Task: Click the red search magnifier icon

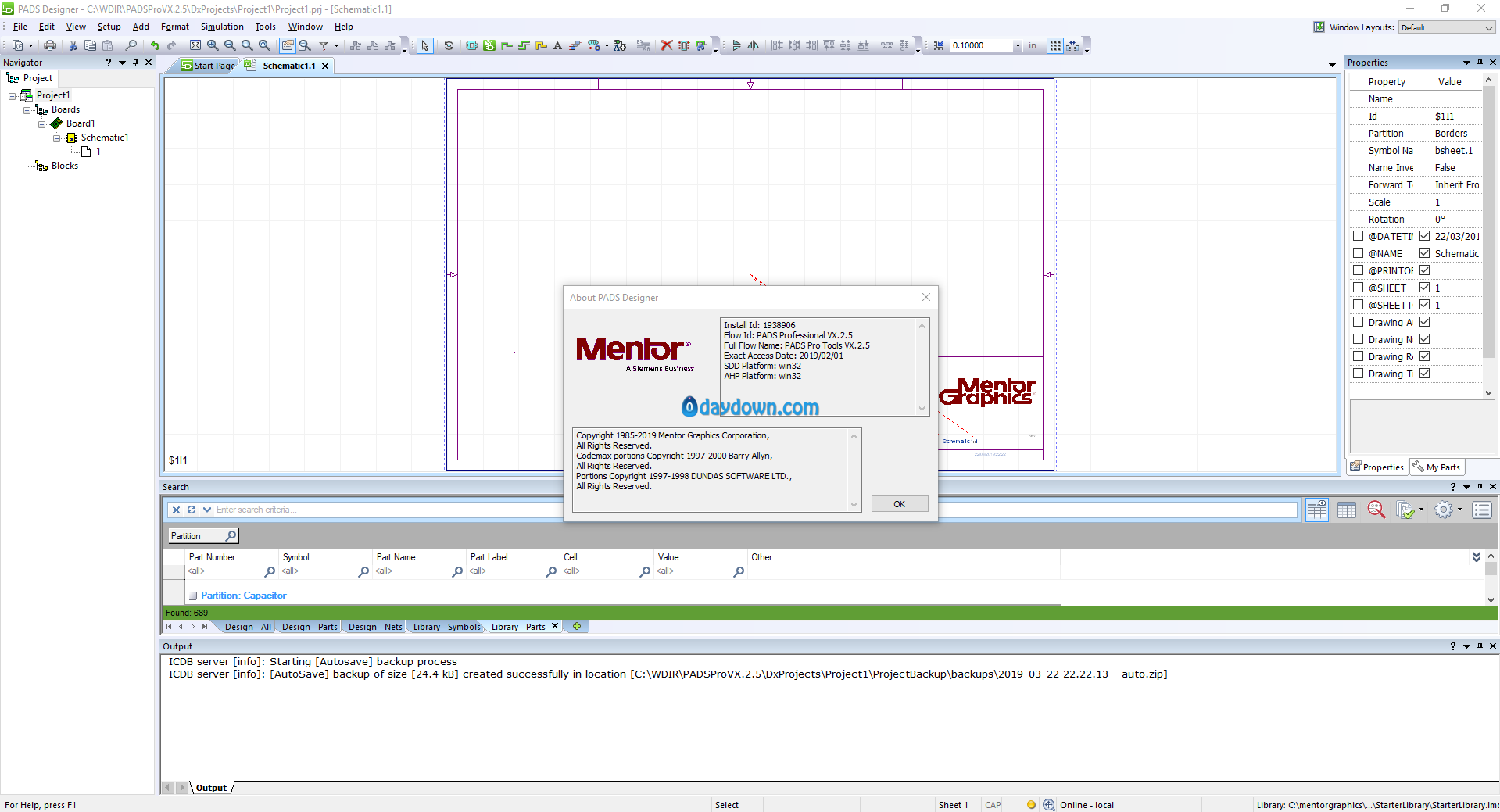Action: tap(1376, 510)
